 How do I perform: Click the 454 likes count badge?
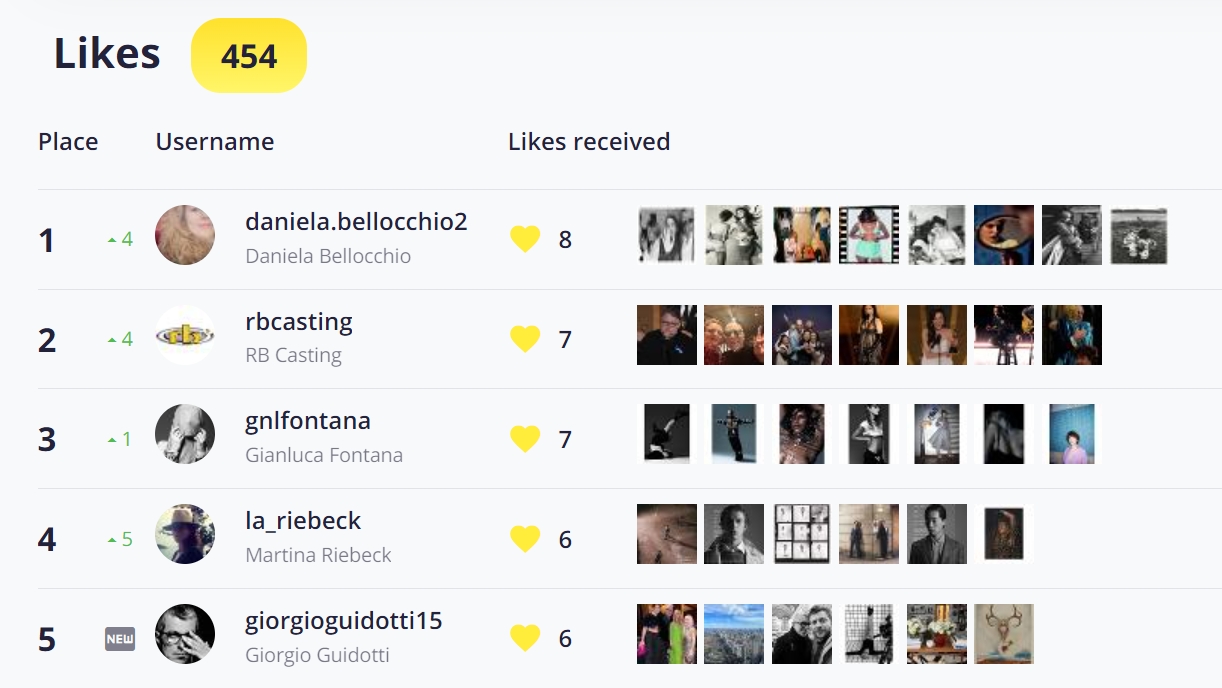click(249, 56)
